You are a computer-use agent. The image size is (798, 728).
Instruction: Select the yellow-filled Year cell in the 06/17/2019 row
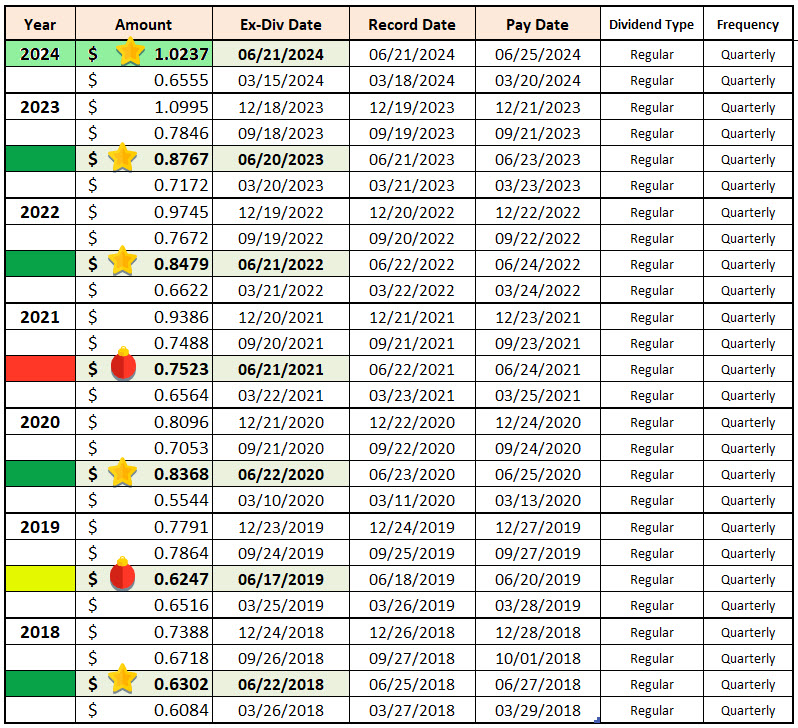(x=40, y=579)
